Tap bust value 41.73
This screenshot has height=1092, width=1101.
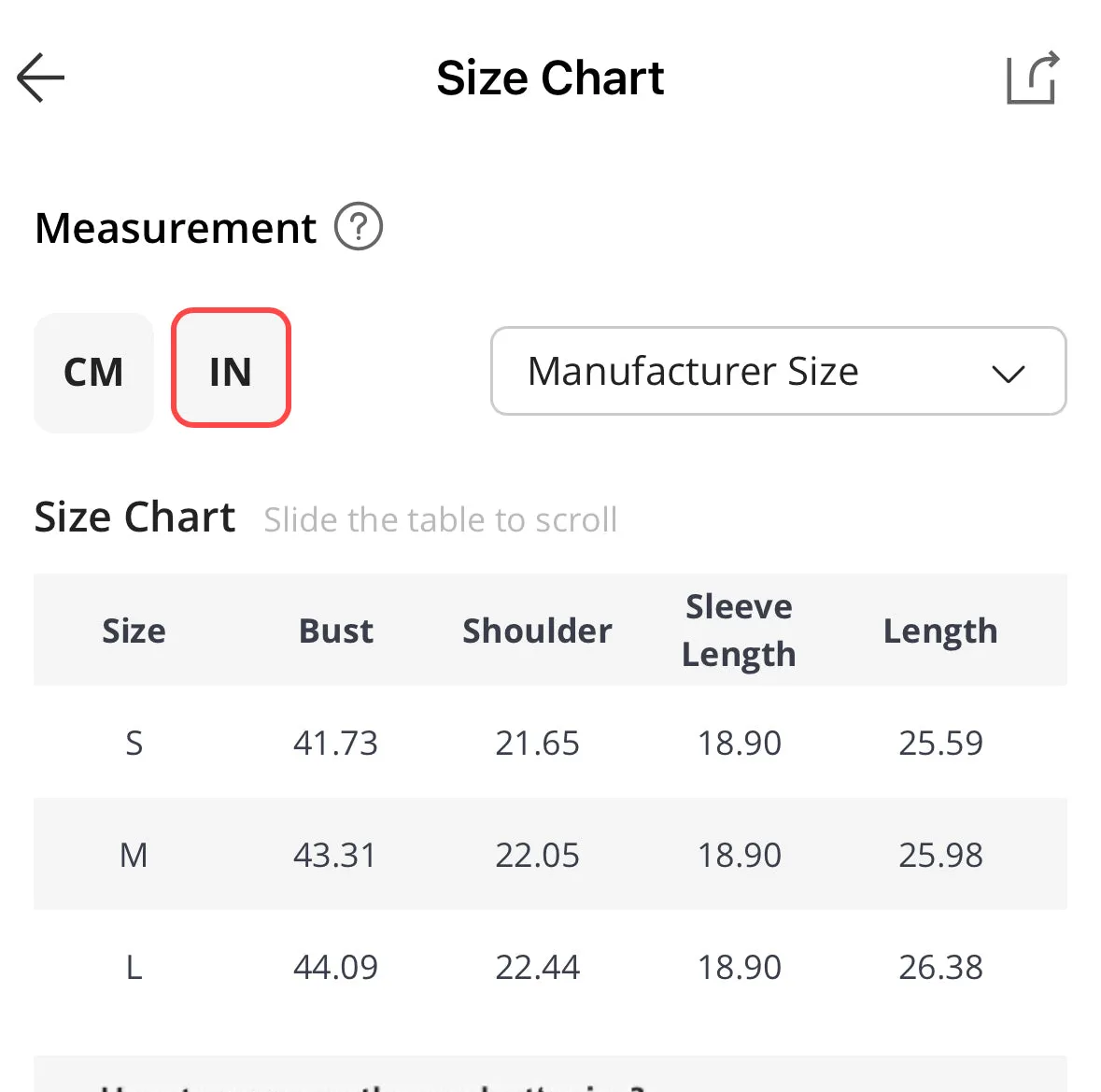(335, 743)
